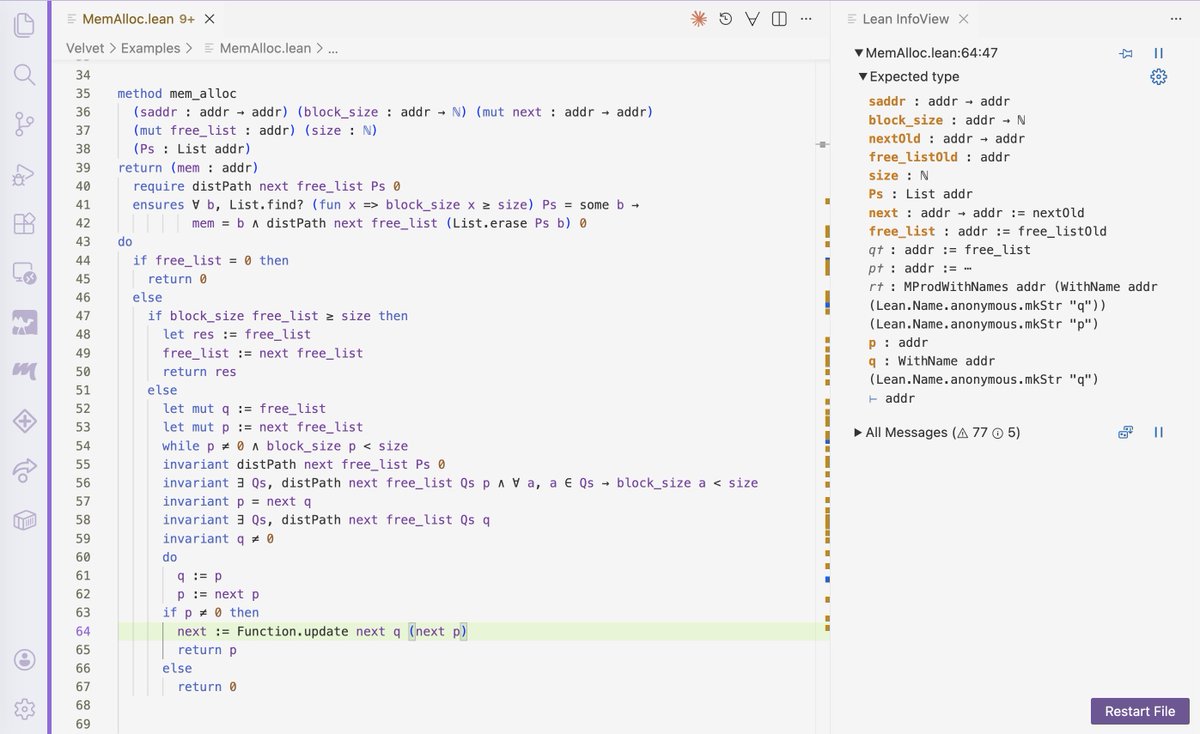This screenshot has height=734, width=1200.
Task: Open the timeline history clock icon
Action: [726, 19]
